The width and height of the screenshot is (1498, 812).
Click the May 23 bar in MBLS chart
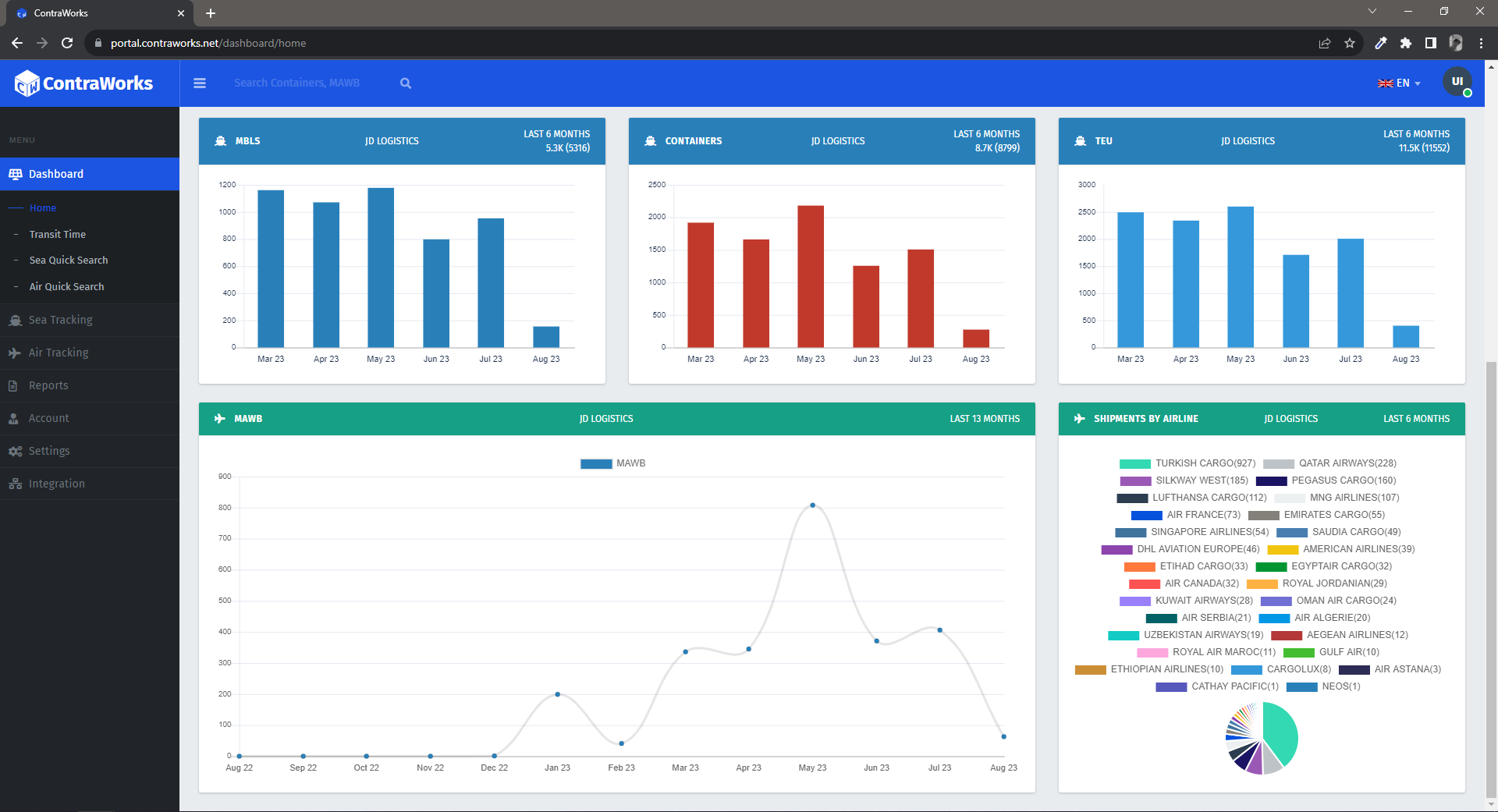pyautogui.click(x=381, y=268)
